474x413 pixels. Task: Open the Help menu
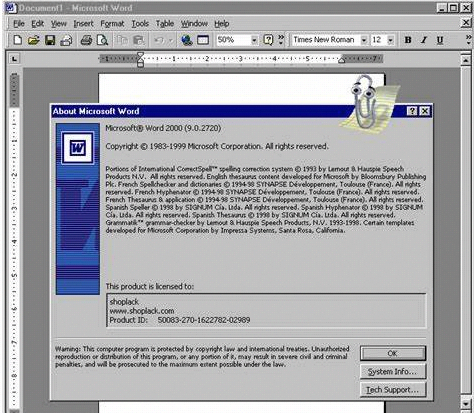222,24
